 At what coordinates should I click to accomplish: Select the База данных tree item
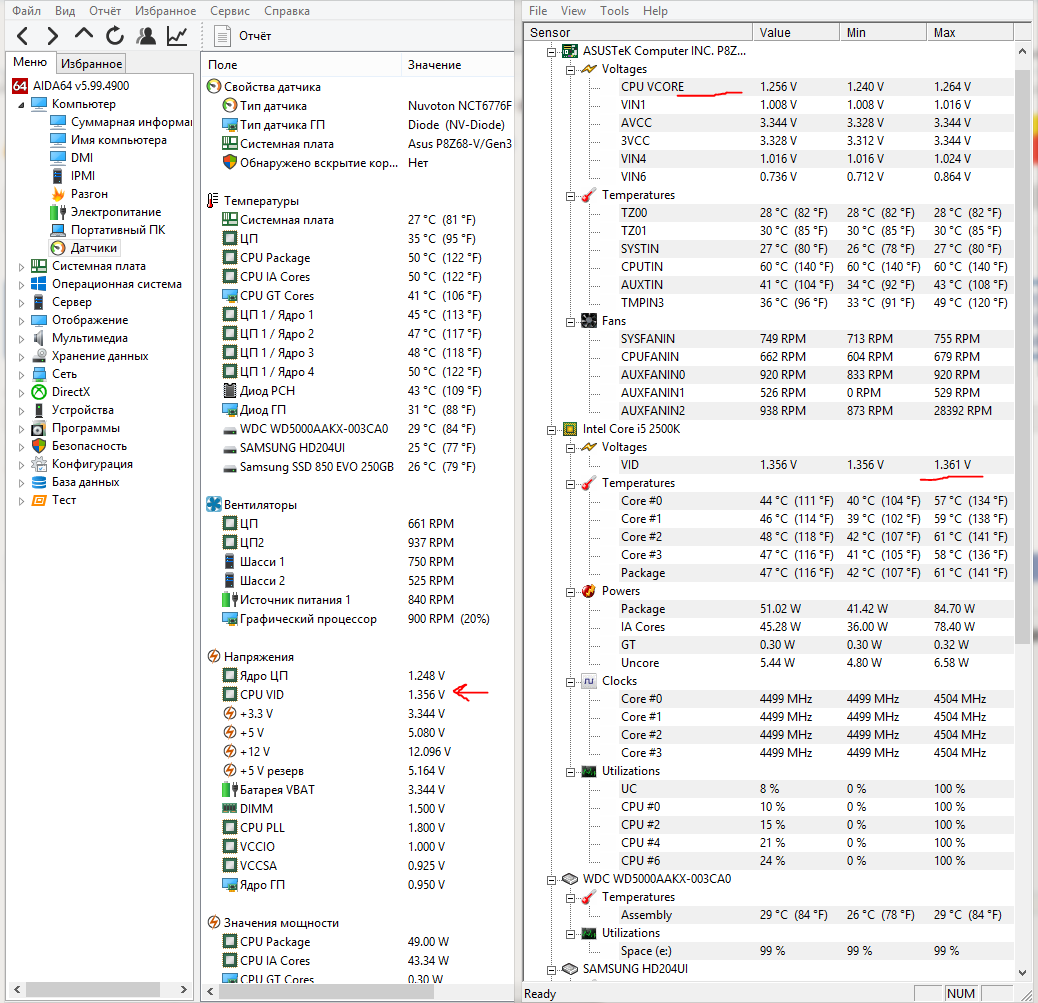click(75, 482)
